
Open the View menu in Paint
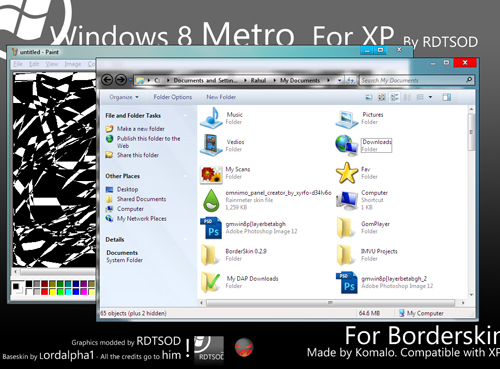click(52, 64)
